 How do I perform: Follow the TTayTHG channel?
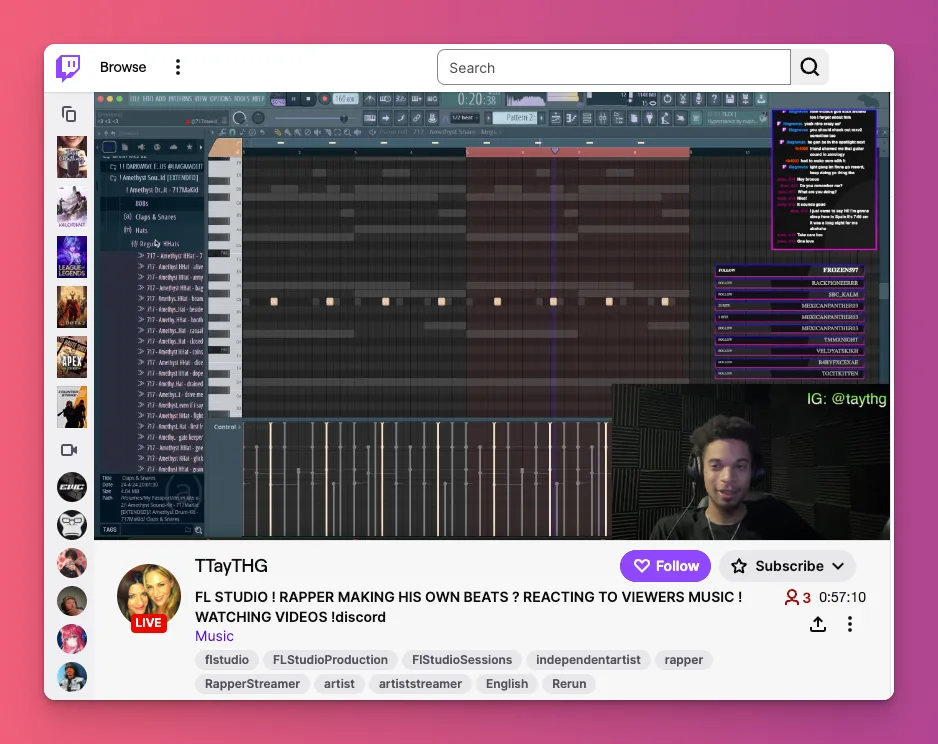[x=665, y=566]
